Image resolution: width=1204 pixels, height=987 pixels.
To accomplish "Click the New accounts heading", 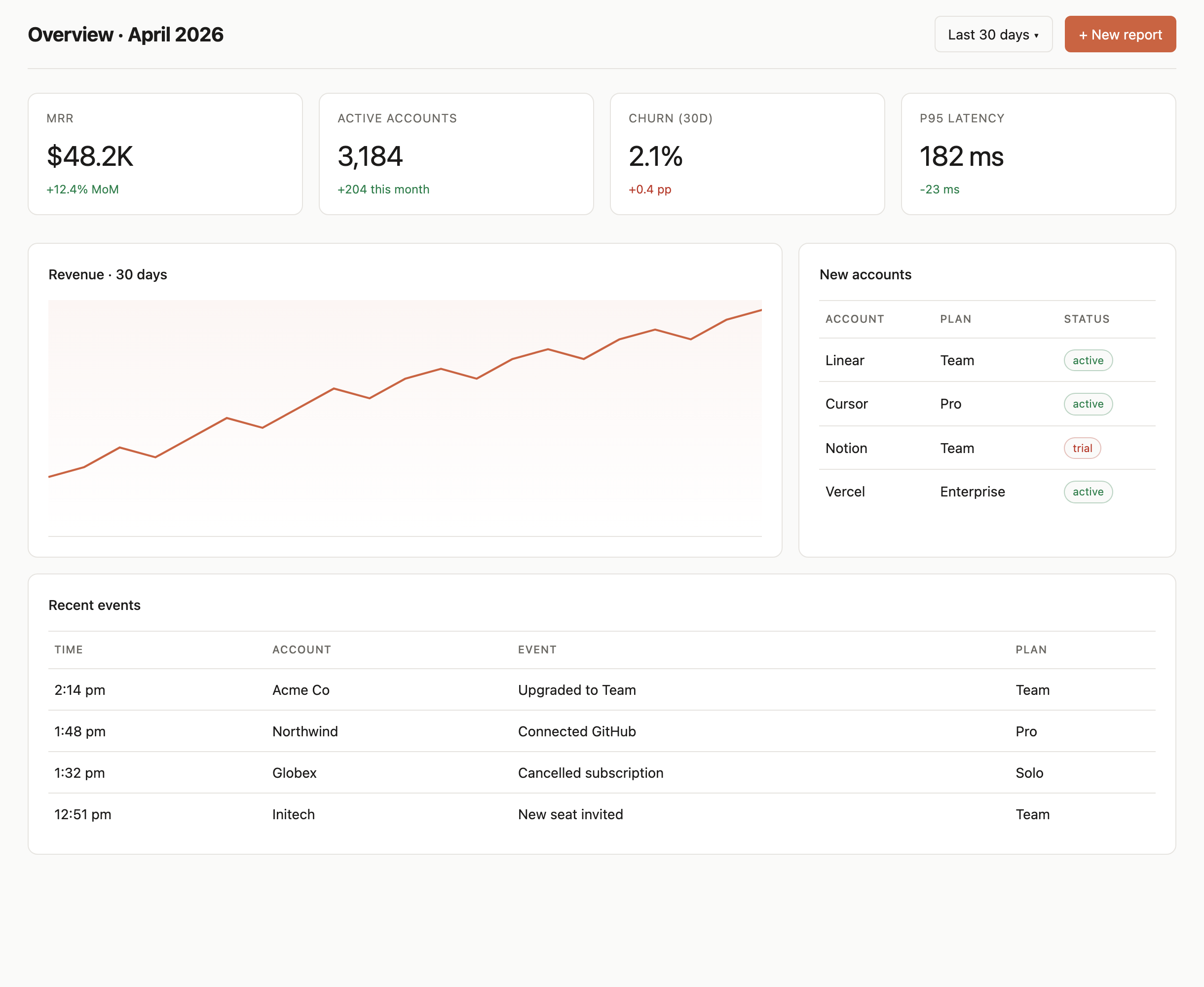I will coord(865,274).
